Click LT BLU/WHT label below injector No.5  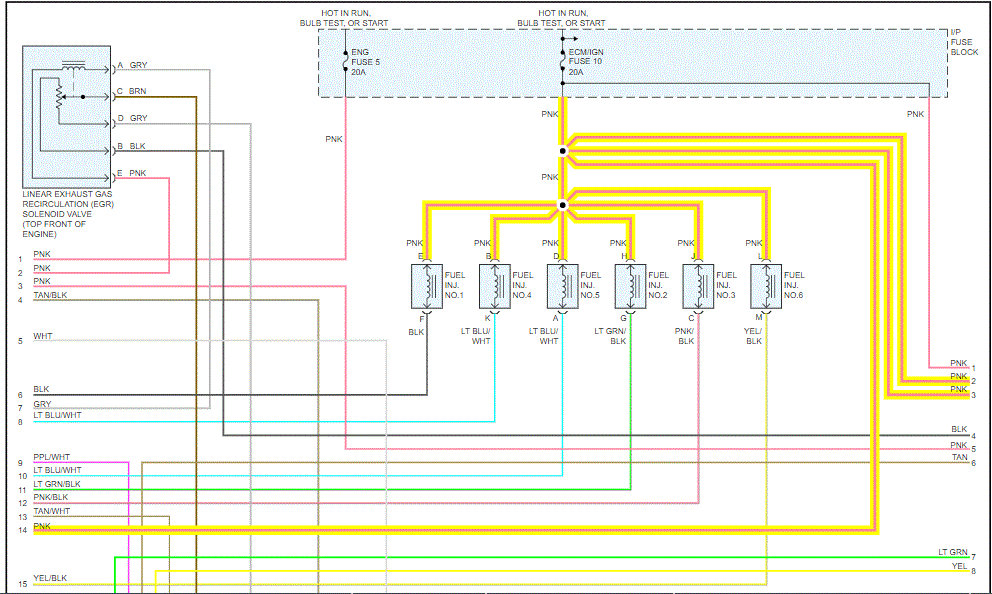click(543, 336)
